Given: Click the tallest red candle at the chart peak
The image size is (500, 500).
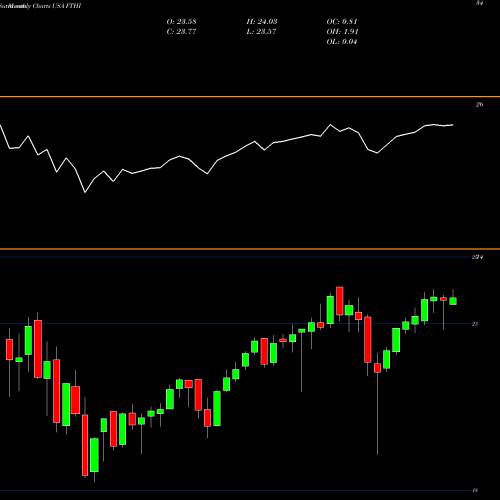Looking at the screenshot, I should coord(340,301).
